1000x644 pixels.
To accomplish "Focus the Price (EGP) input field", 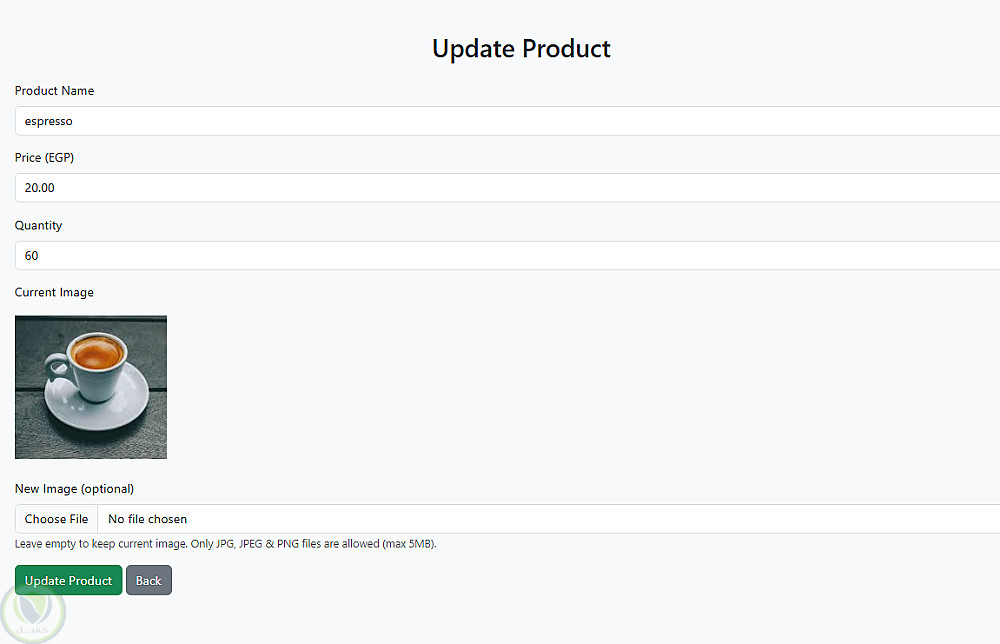I will 508,188.
